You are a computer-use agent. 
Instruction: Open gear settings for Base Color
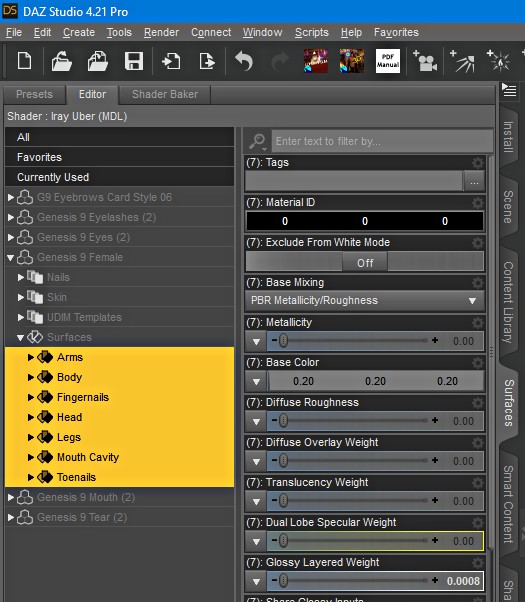point(478,363)
